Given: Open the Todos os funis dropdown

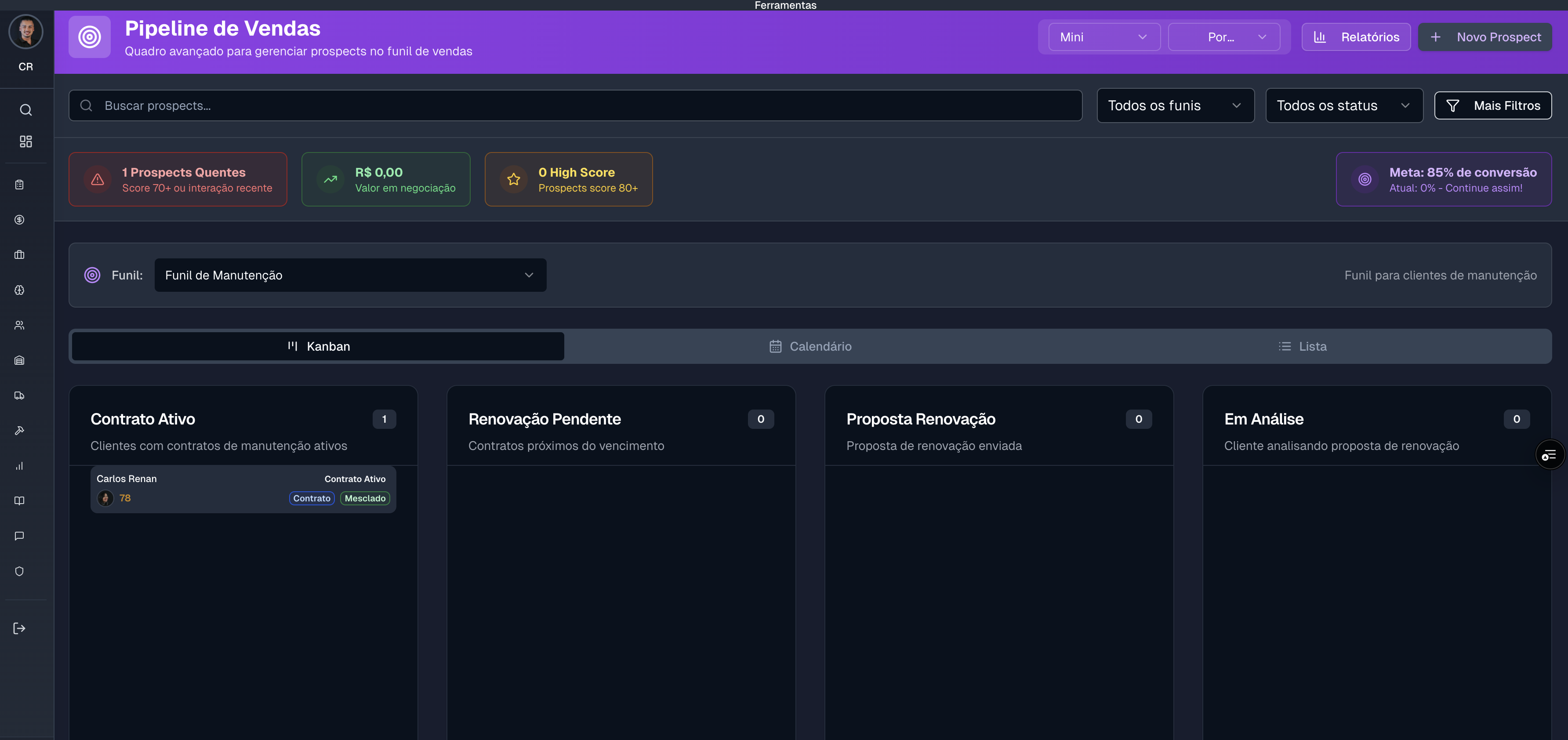Looking at the screenshot, I should coord(1175,106).
